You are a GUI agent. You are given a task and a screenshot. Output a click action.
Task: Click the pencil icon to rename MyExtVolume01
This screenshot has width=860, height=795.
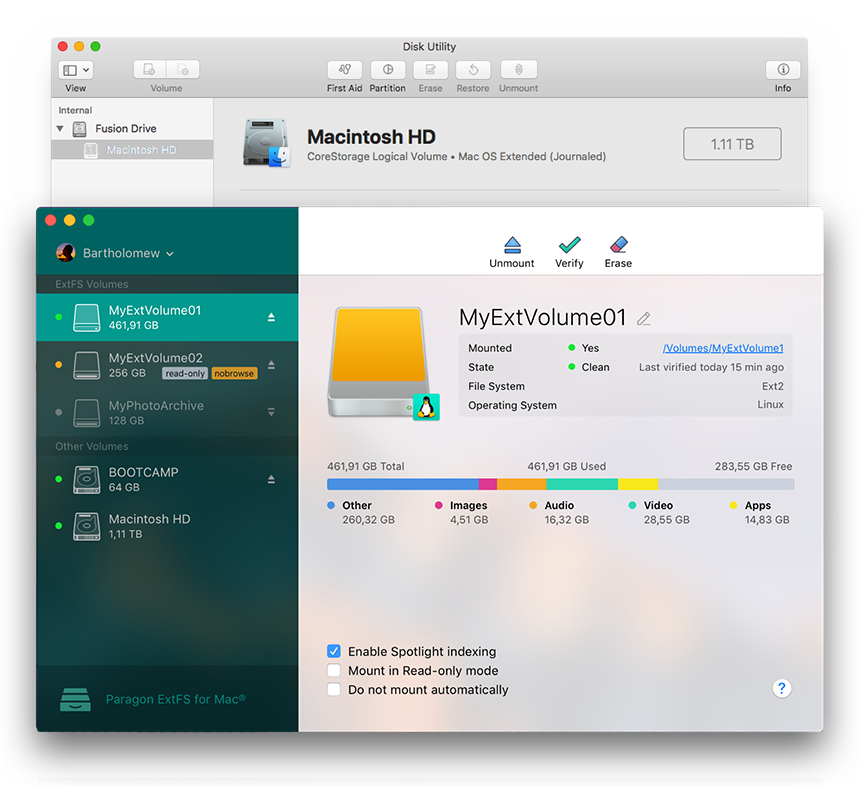point(644,319)
